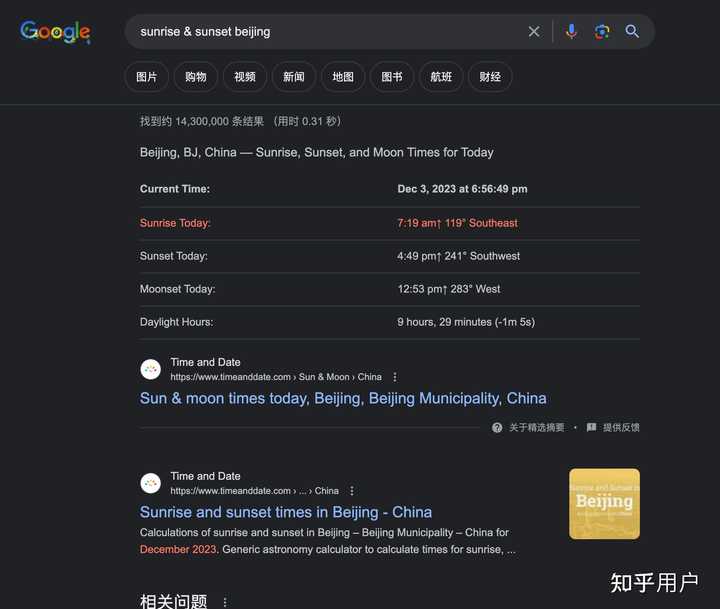
Task: Switch to the 视频 tab
Action: (x=245, y=77)
